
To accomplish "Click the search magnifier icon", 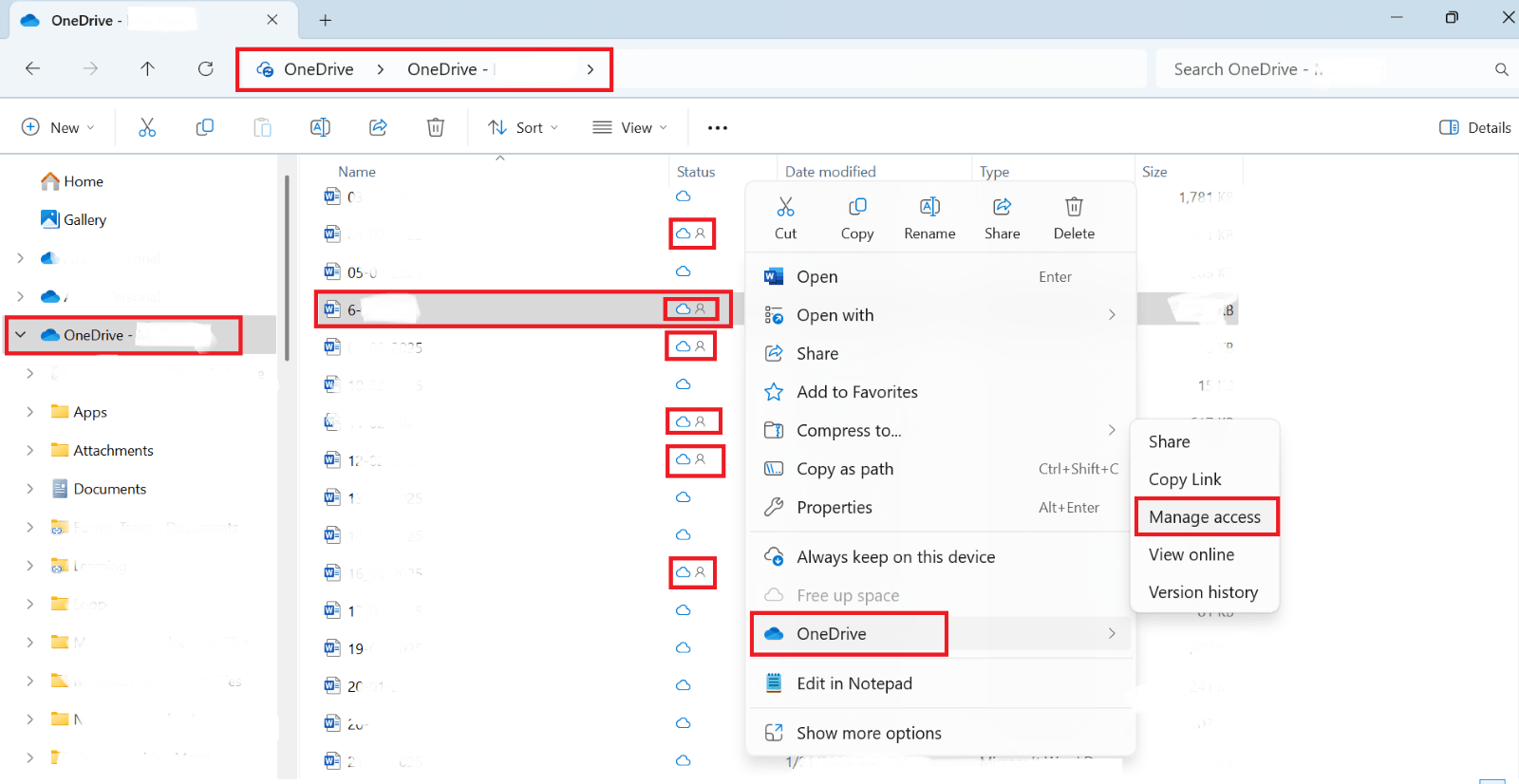I will (1501, 69).
